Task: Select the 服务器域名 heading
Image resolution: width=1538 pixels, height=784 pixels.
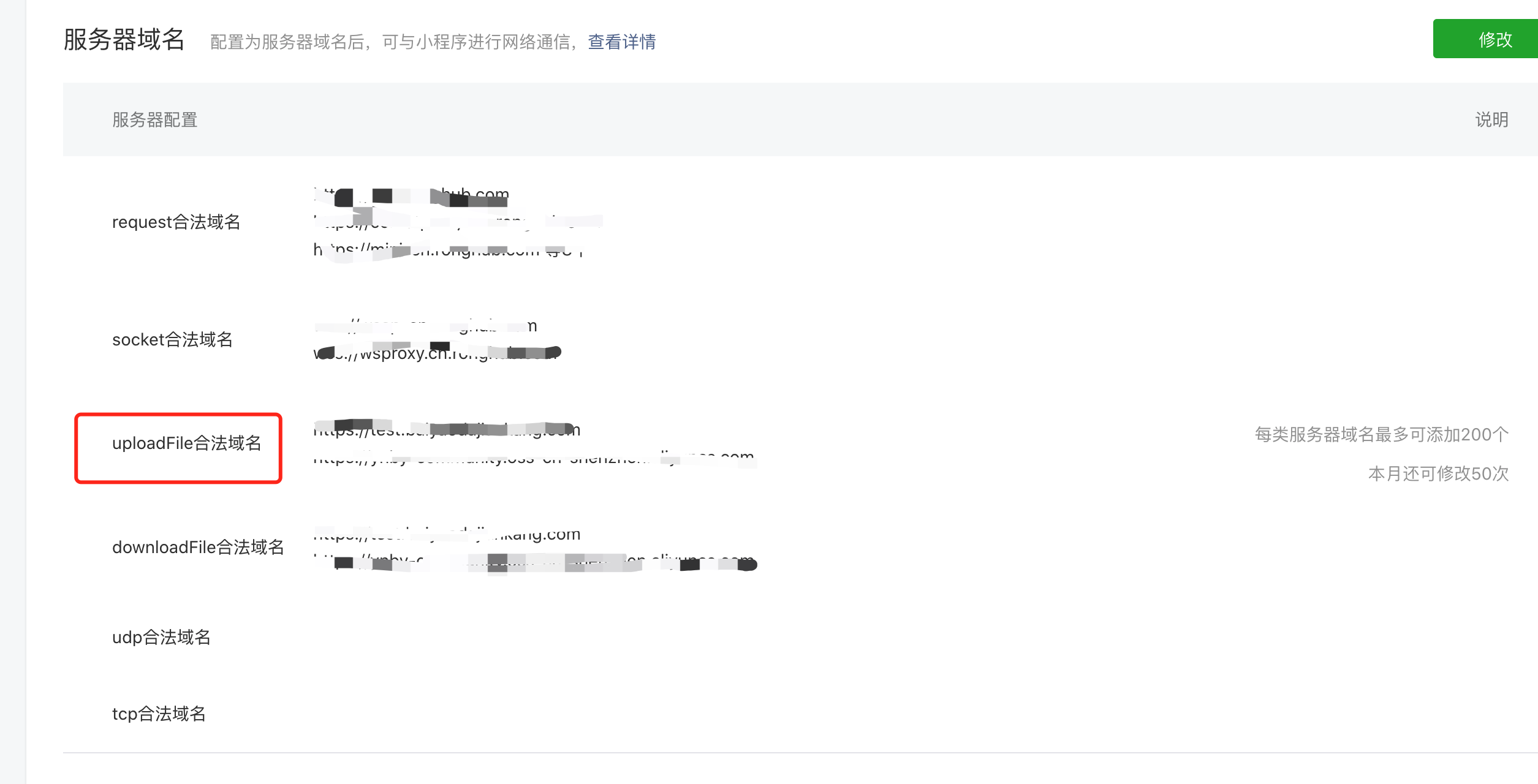Action: coord(124,40)
